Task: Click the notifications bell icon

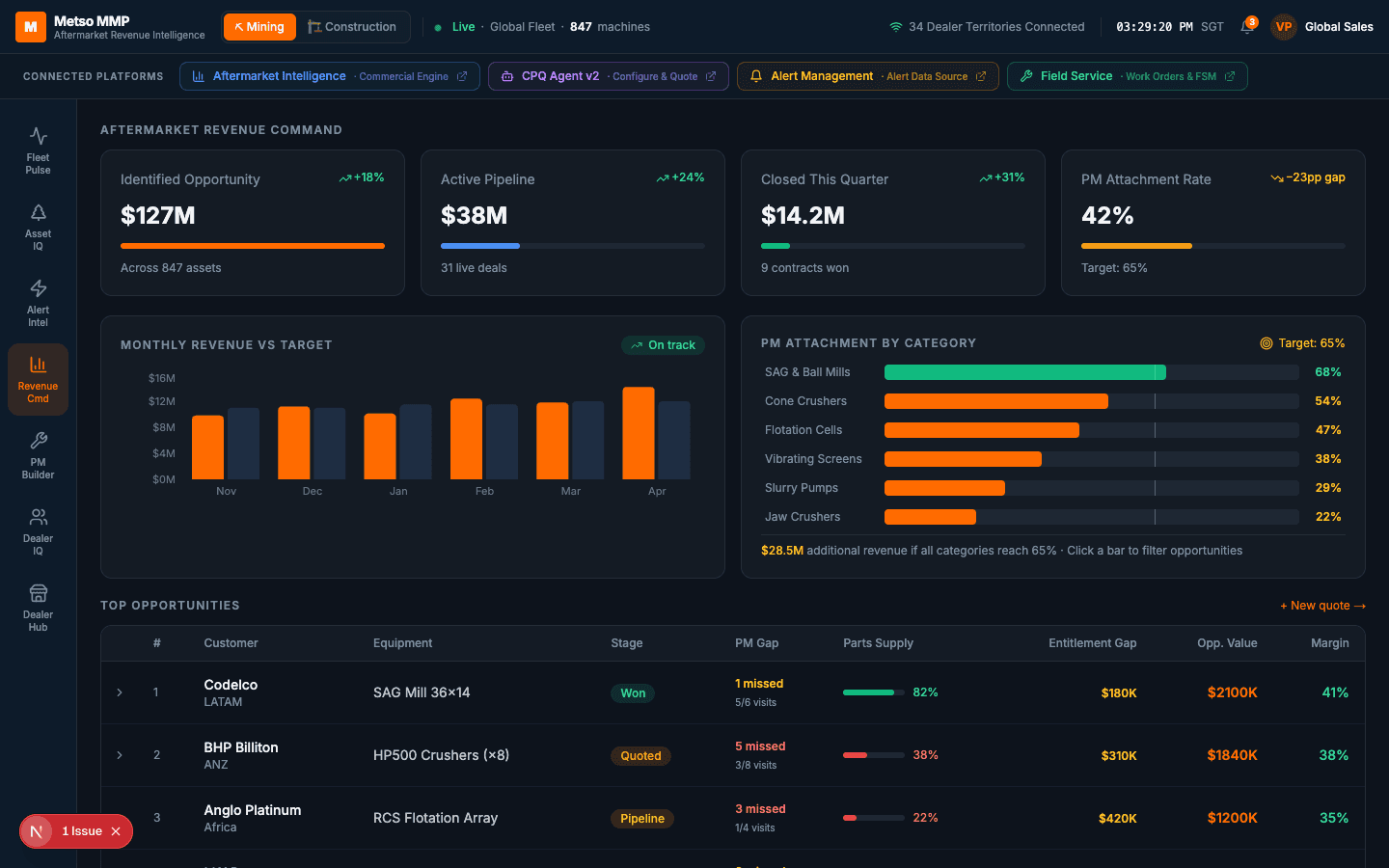Action: (x=1246, y=27)
